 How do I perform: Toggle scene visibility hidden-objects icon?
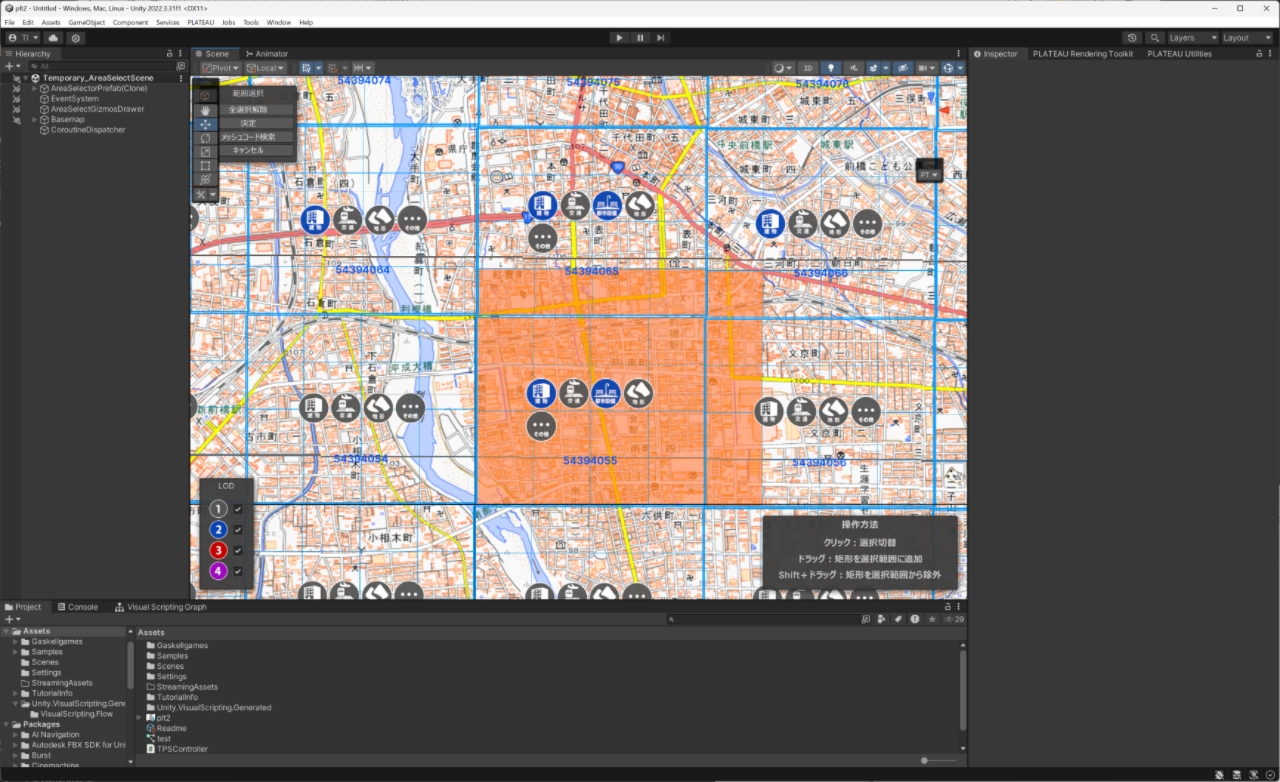tap(902, 68)
